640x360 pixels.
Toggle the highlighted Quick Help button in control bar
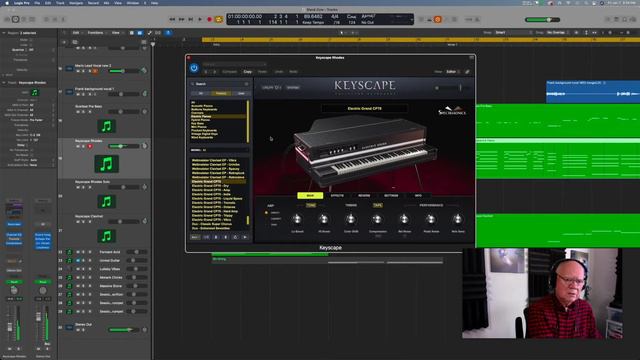point(16,19)
